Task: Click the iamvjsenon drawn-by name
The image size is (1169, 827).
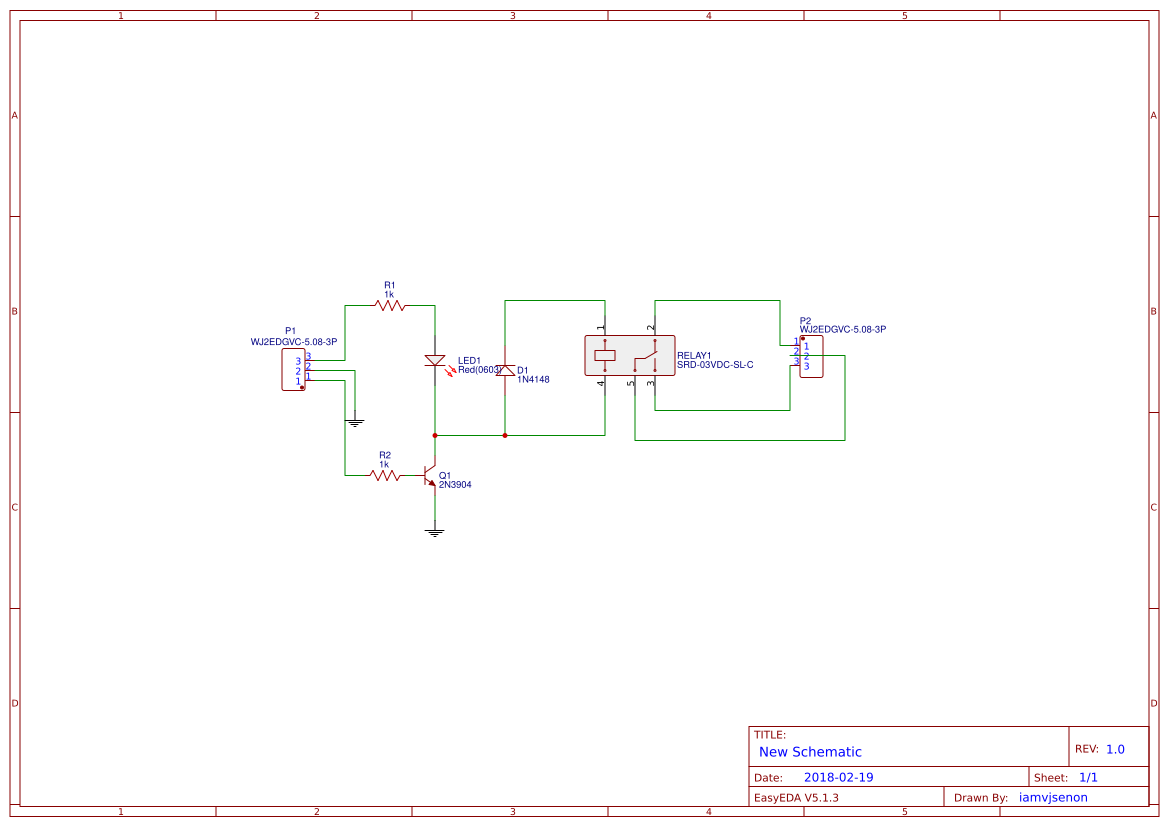Action: [1053, 797]
